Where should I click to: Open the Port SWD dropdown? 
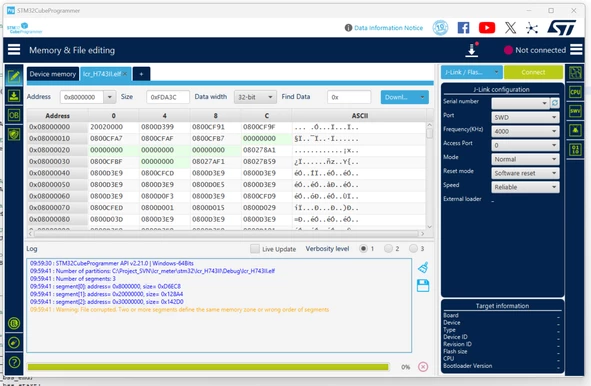[525, 117]
